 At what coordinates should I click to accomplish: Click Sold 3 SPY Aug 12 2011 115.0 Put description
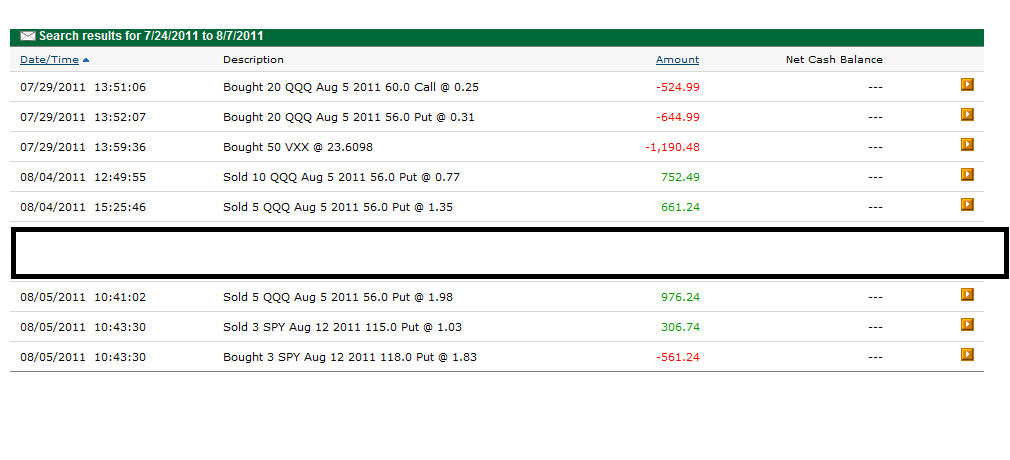click(x=343, y=327)
